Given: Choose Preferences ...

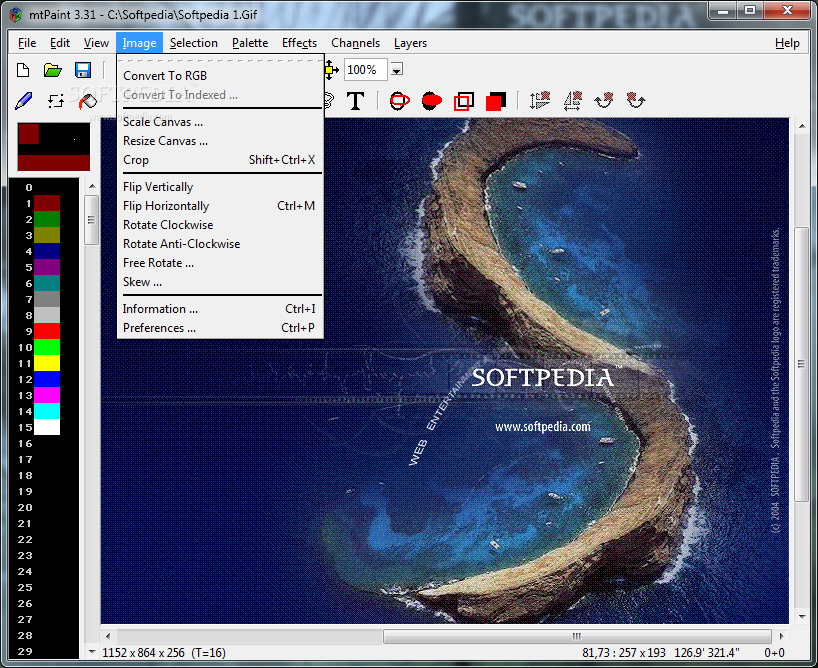Looking at the screenshot, I should coord(220,328).
